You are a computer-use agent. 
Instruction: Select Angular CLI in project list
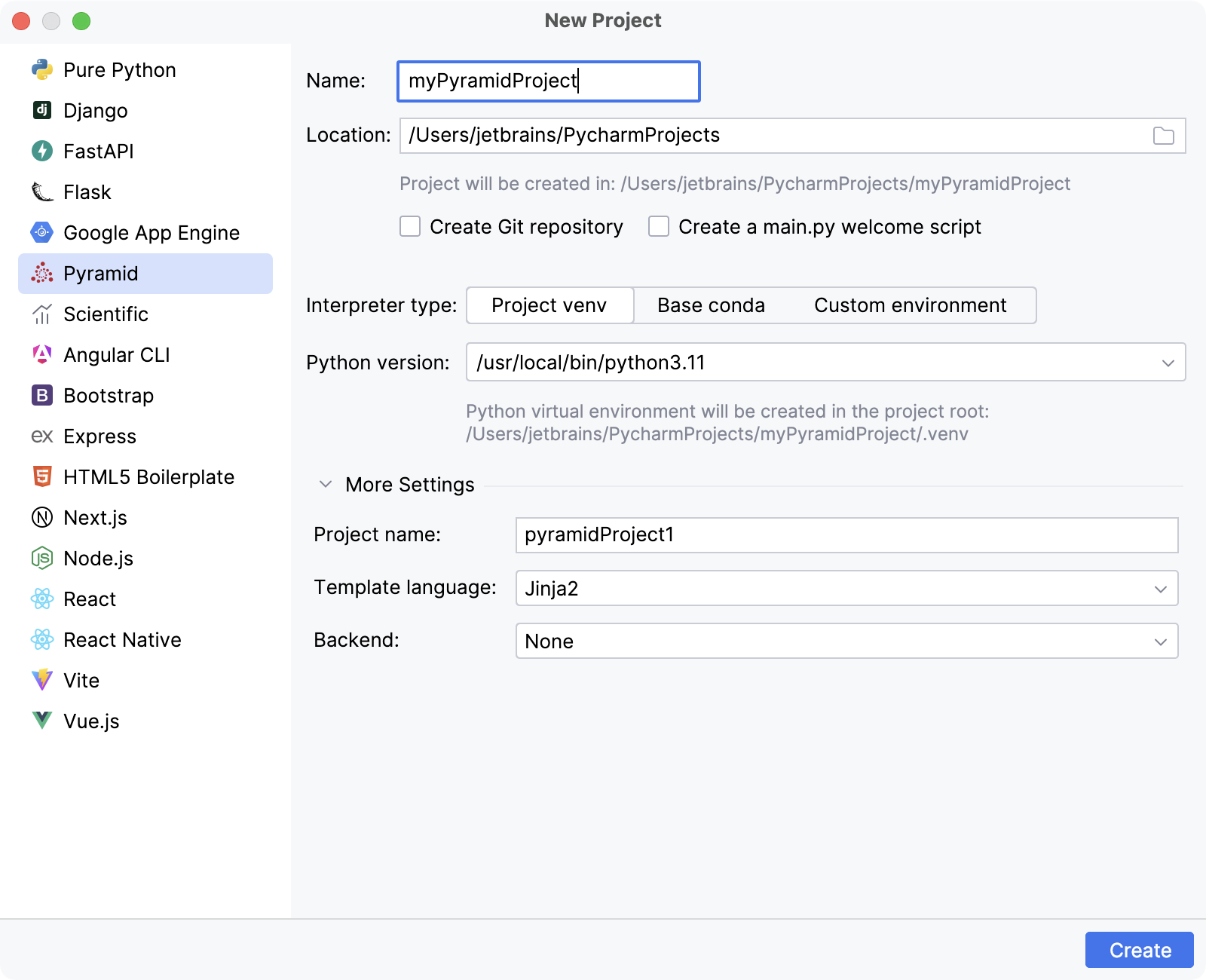(x=145, y=355)
